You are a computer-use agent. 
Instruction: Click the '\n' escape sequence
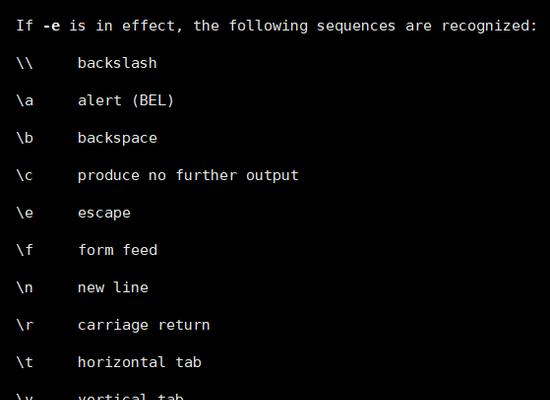coord(25,288)
